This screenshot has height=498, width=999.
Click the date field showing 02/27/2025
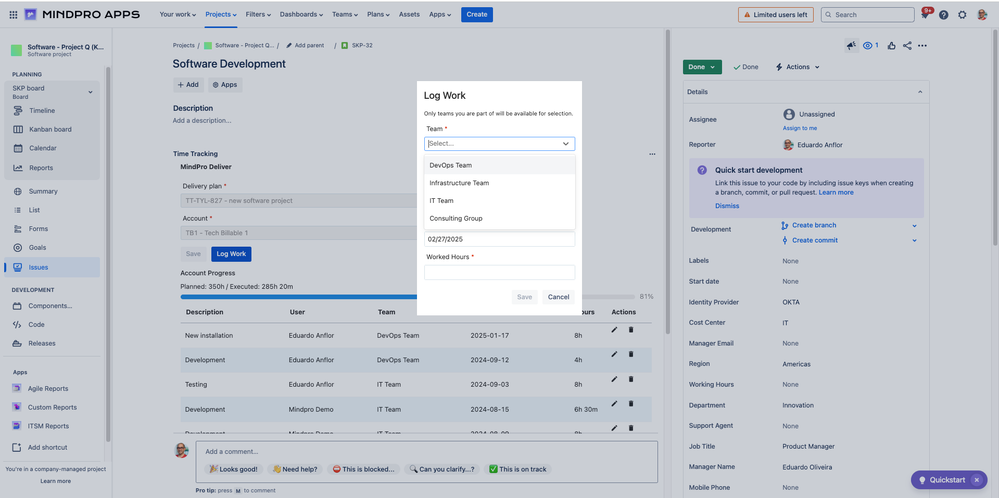click(500, 239)
